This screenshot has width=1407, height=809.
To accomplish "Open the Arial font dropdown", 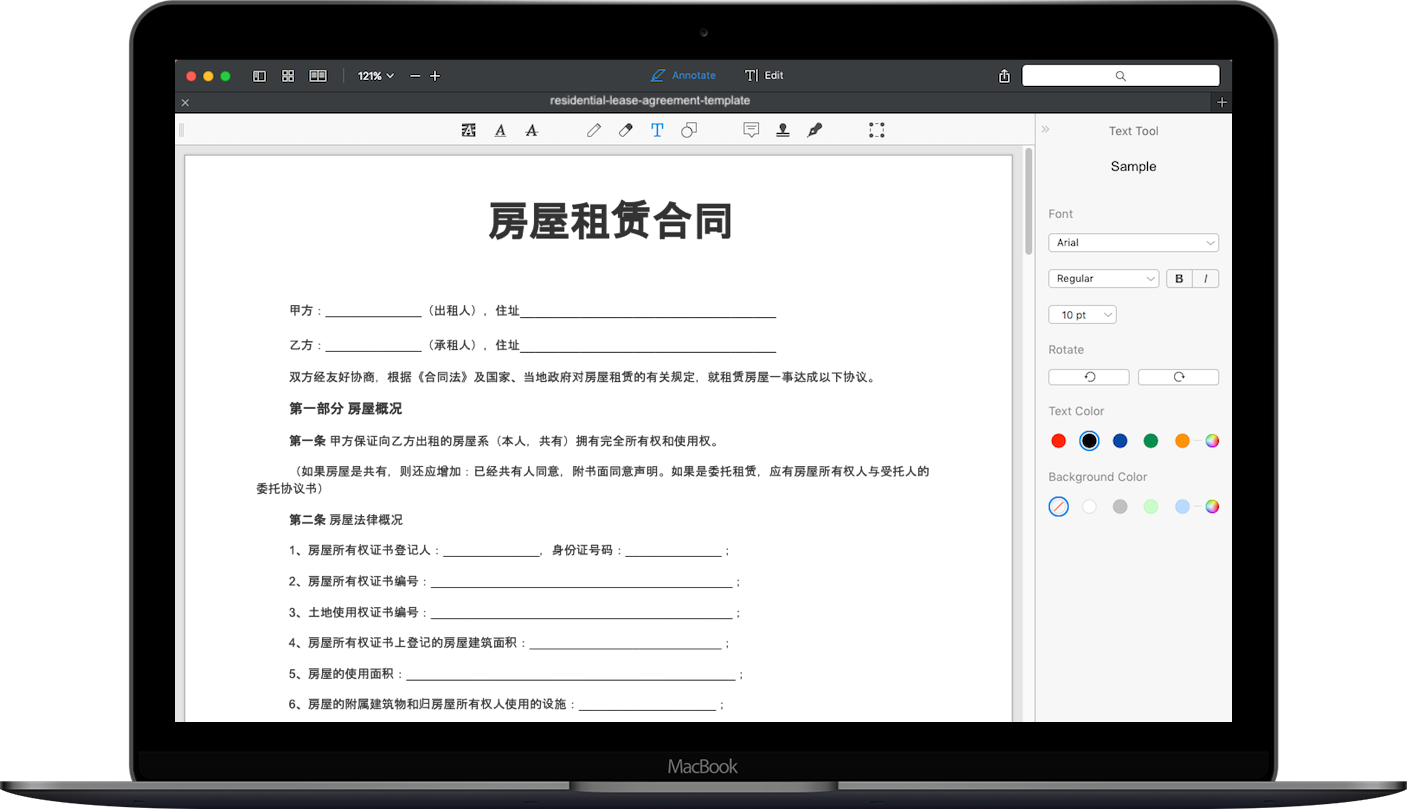I will click(1133, 243).
